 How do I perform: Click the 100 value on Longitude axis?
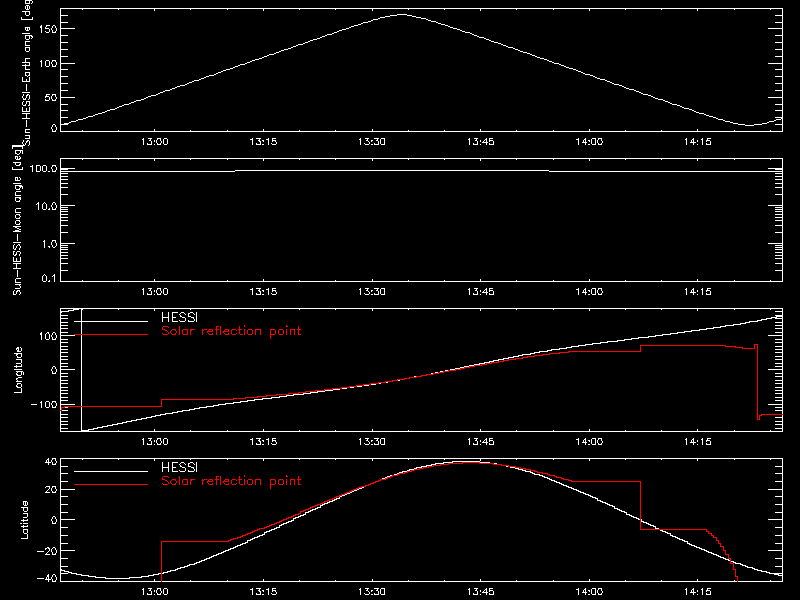coord(48,336)
